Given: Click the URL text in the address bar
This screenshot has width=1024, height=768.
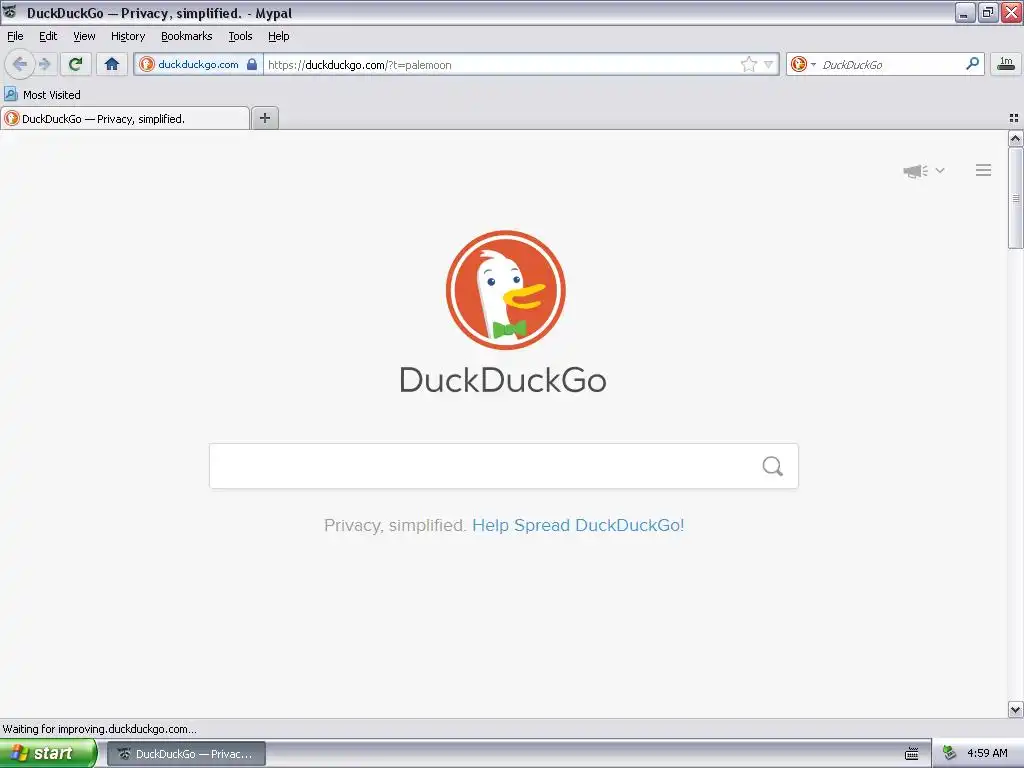Looking at the screenshot, I should point(359,65).
